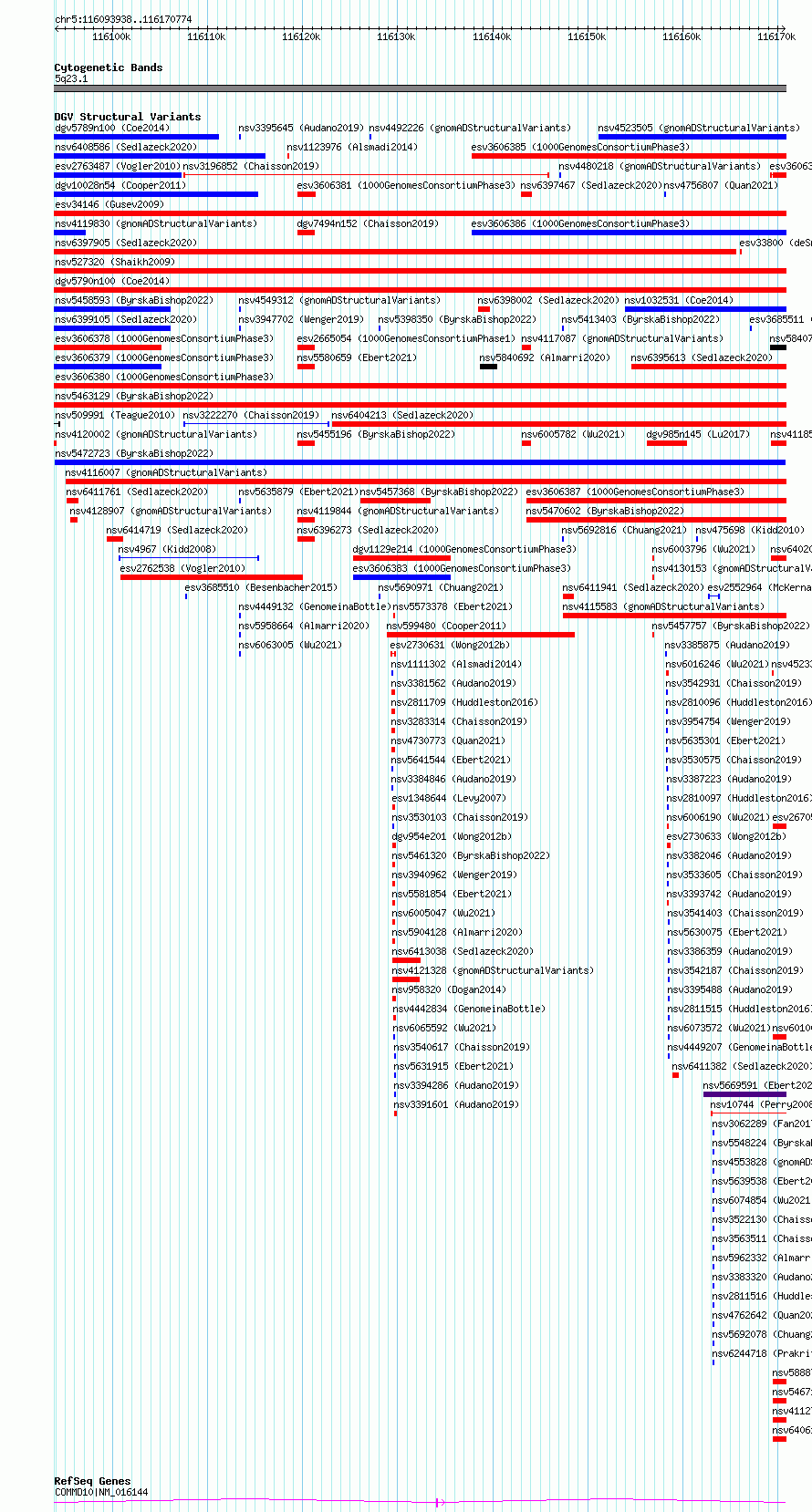Click the black nsv5840692 feature bar
This screenshot has width=812, height=1512.
coord(488,367)
